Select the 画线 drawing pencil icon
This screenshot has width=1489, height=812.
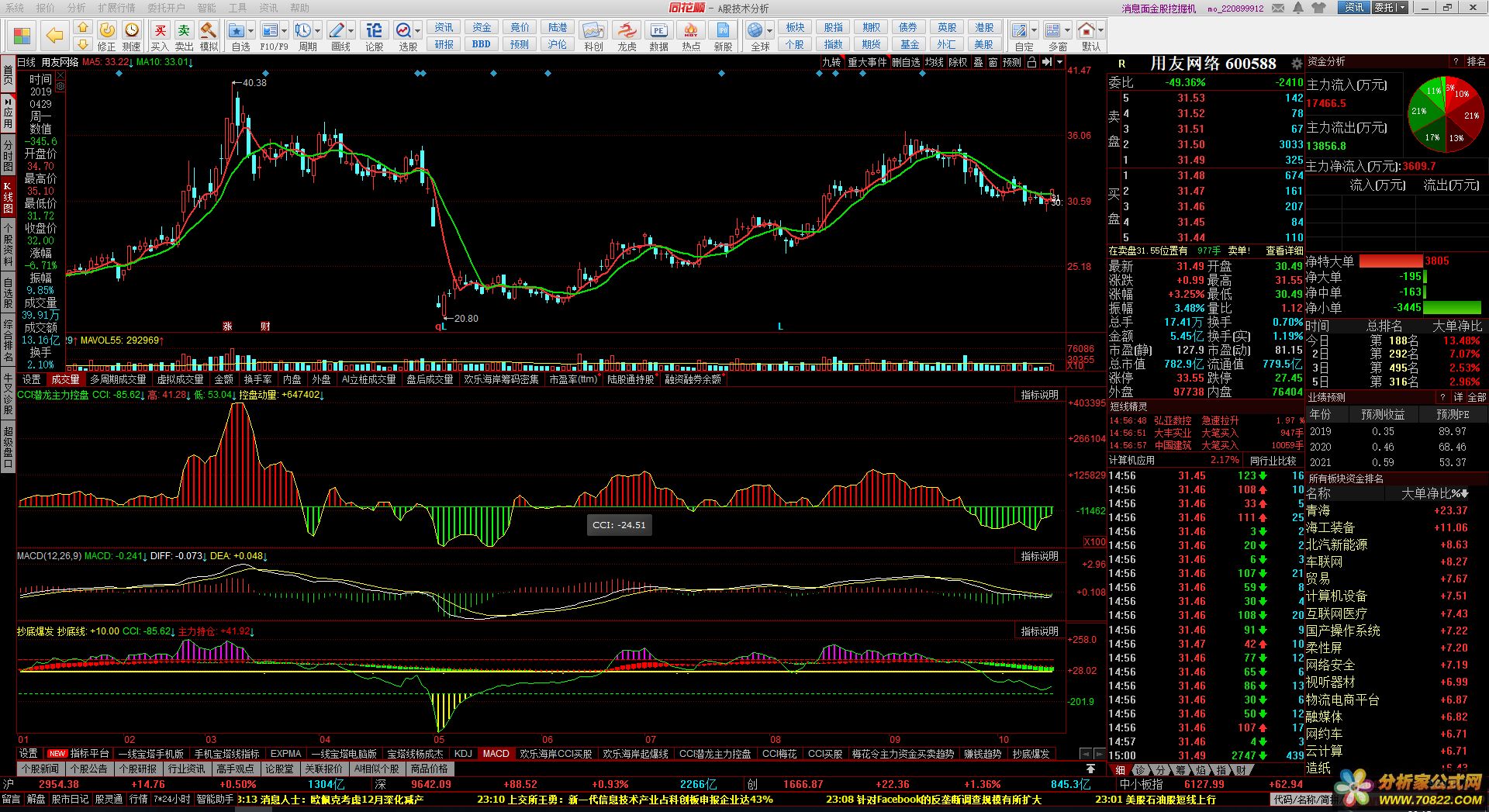[336, 30]
